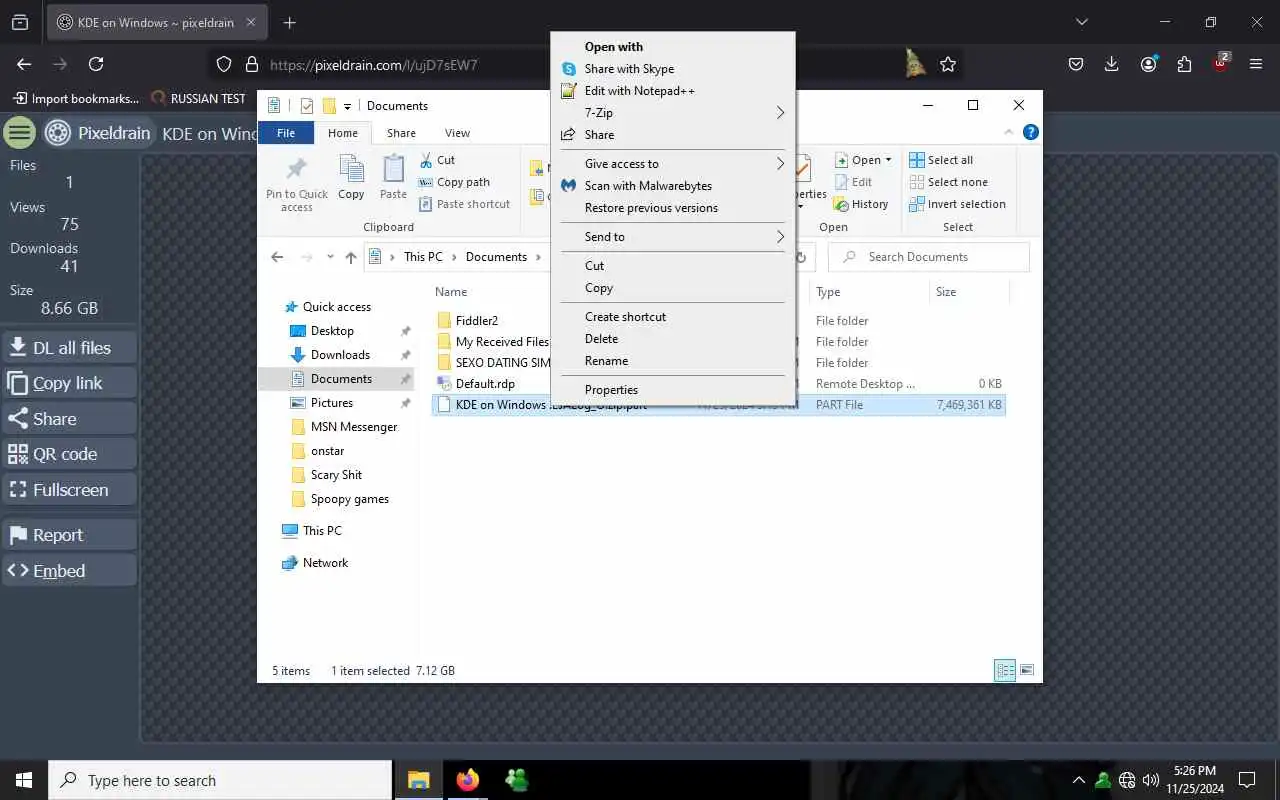Click Paste shortcut in ribbon
Image resolution: width=1280 pixels, height=800 pixels.
465,204
